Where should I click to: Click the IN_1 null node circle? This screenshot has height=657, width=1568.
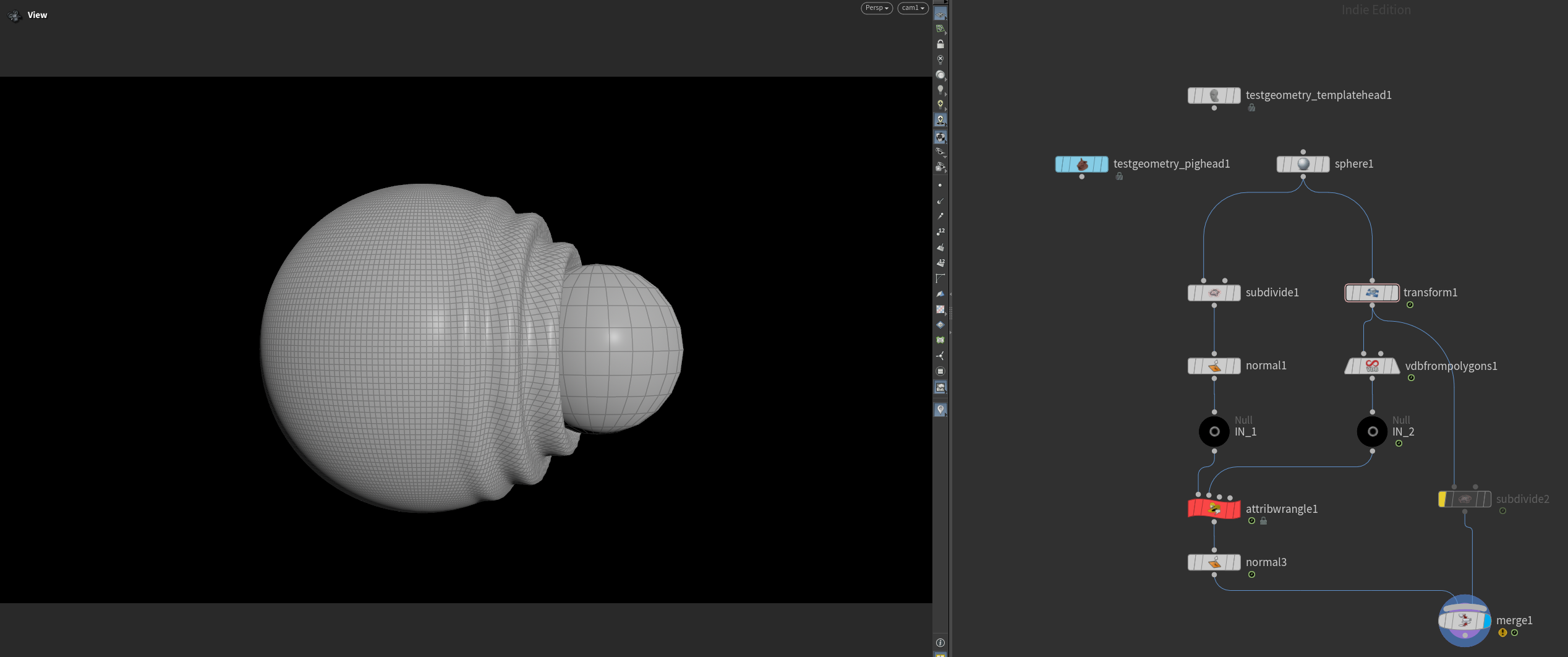[1214, 432]
